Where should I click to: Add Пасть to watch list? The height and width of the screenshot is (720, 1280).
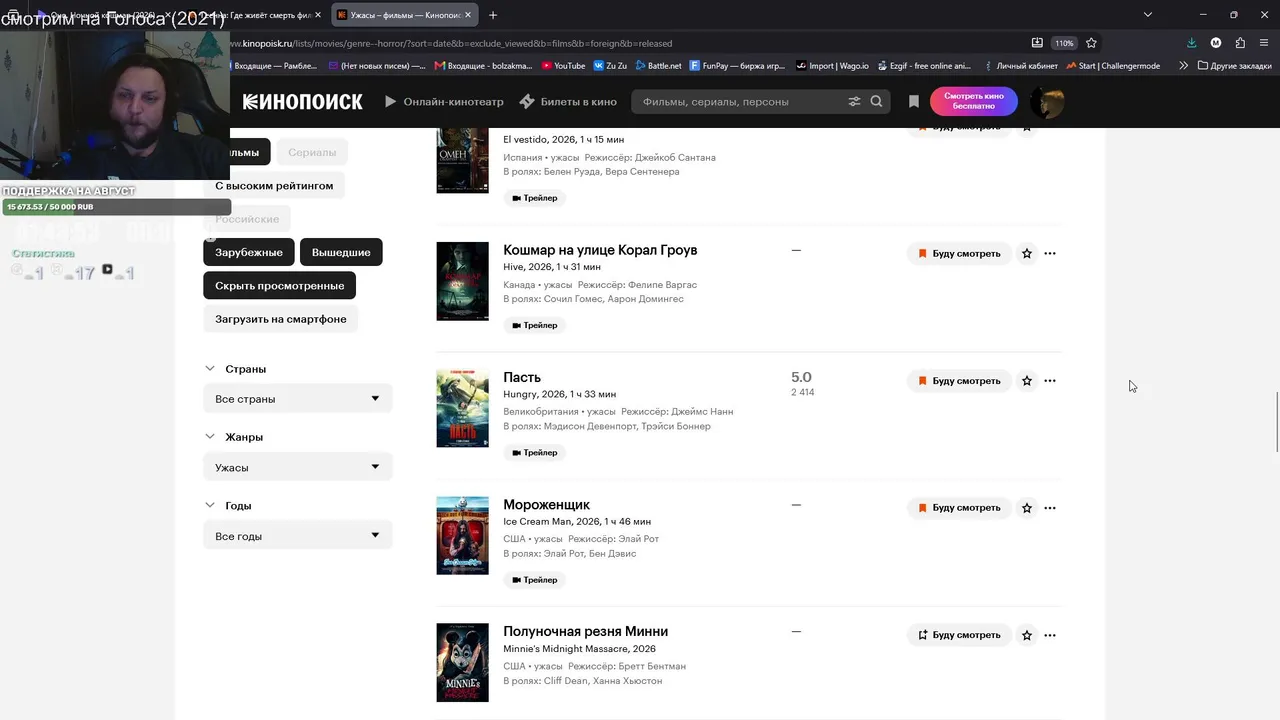click(x=960, y=381)
